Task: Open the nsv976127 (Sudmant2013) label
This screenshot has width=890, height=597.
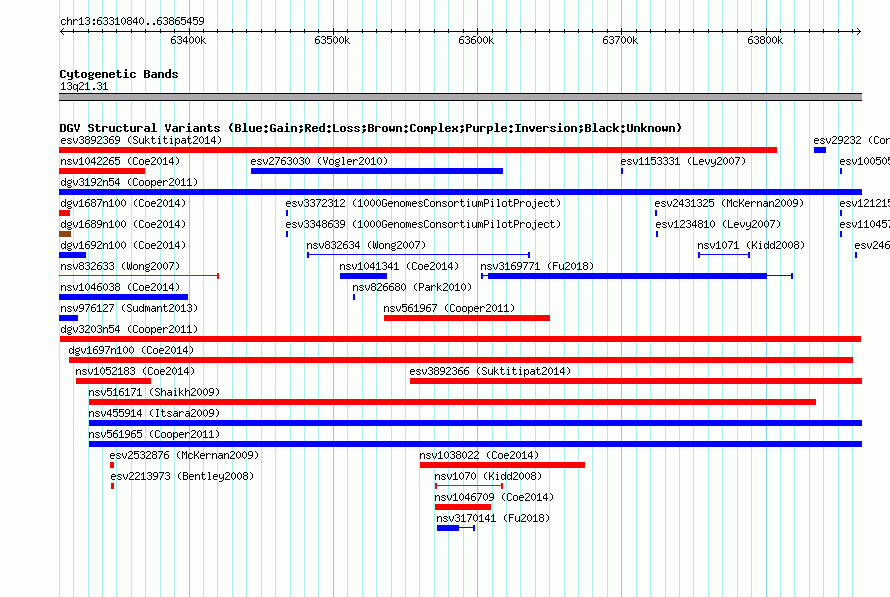Action: (129, 308)
